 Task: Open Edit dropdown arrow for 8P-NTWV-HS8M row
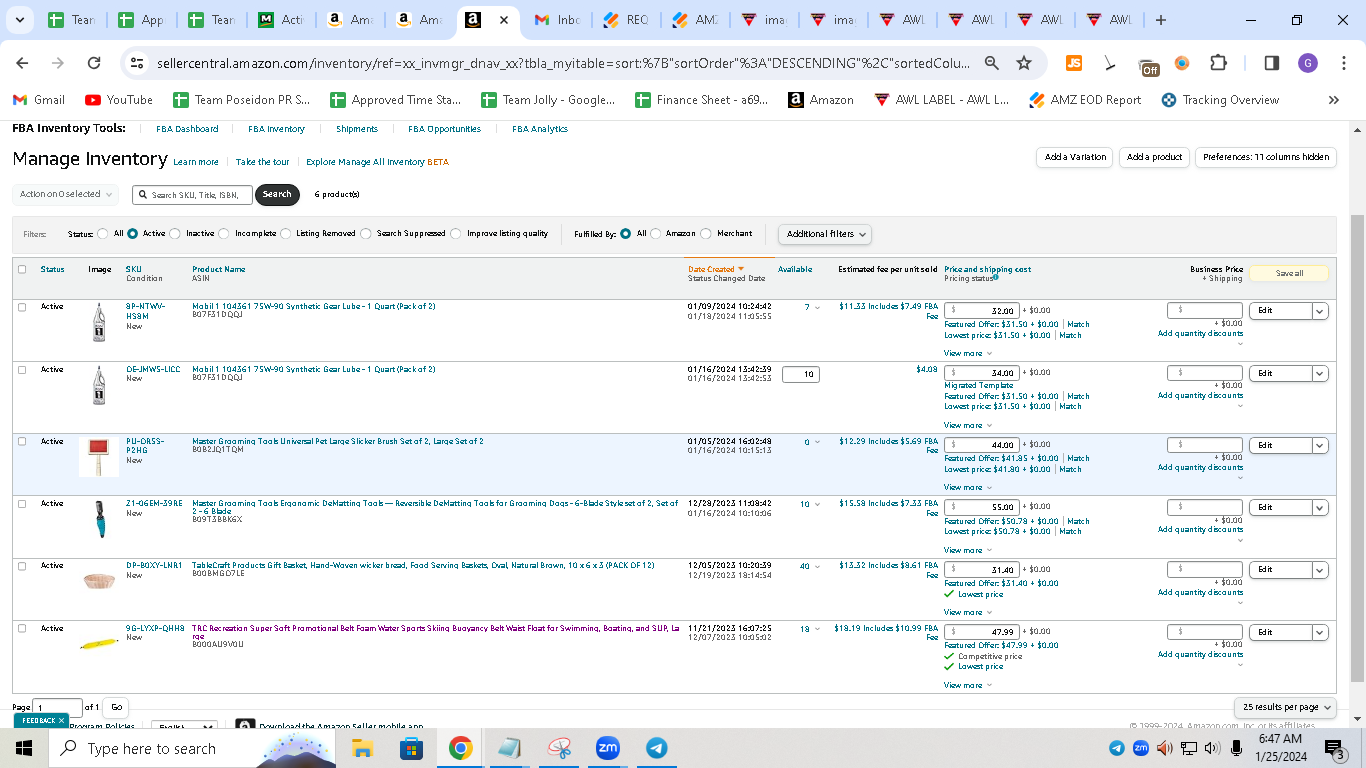1320,311
